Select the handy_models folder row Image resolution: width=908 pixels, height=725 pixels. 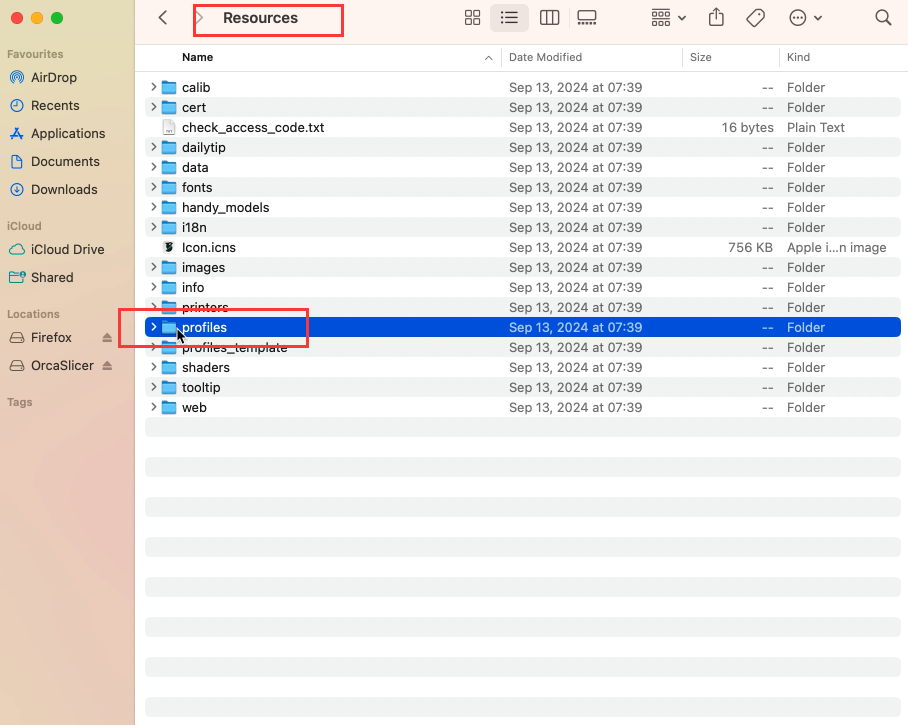coord(522,207)
